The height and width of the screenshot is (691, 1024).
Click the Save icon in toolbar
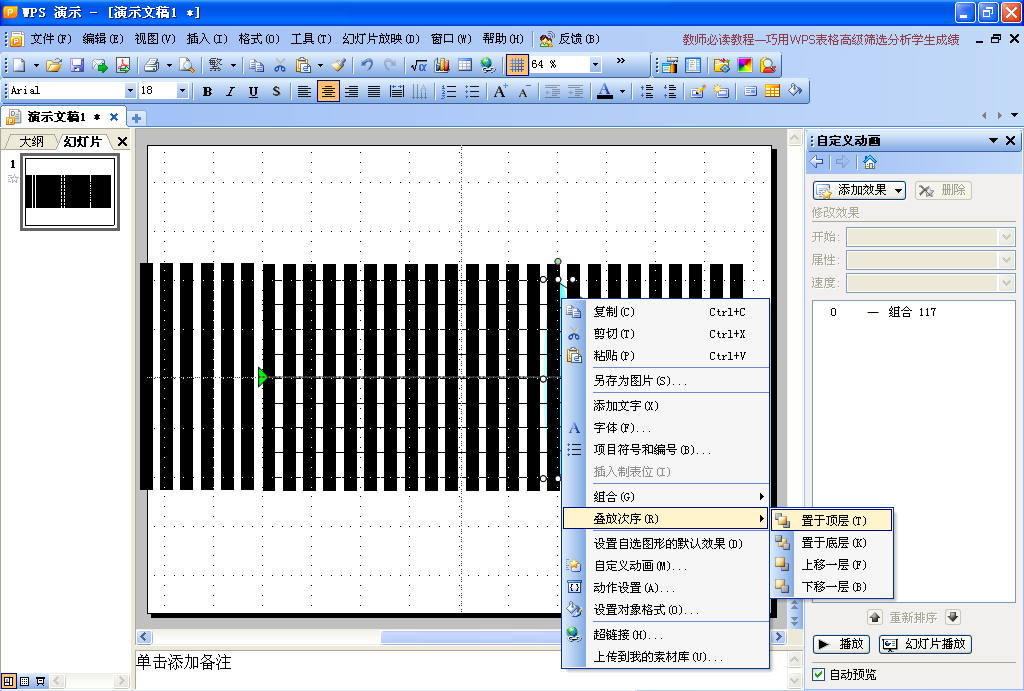tap(77, 65)
